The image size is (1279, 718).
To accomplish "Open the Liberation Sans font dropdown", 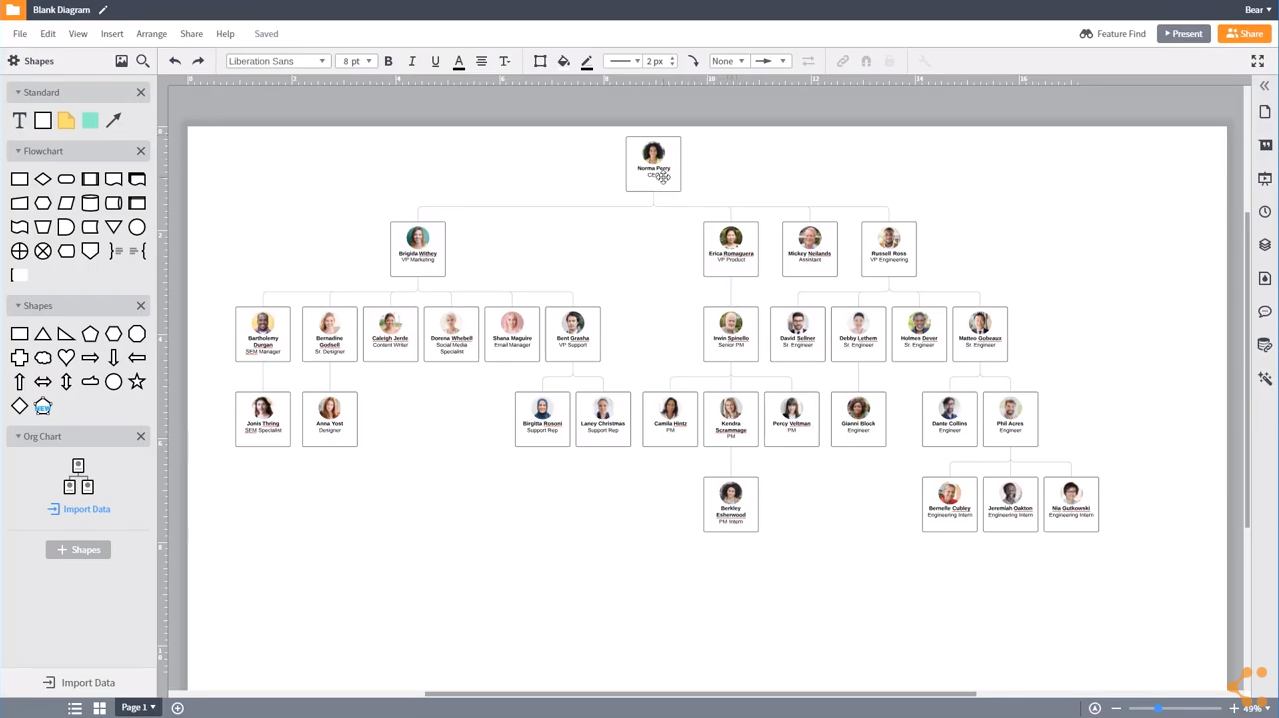I will point(277,61).
